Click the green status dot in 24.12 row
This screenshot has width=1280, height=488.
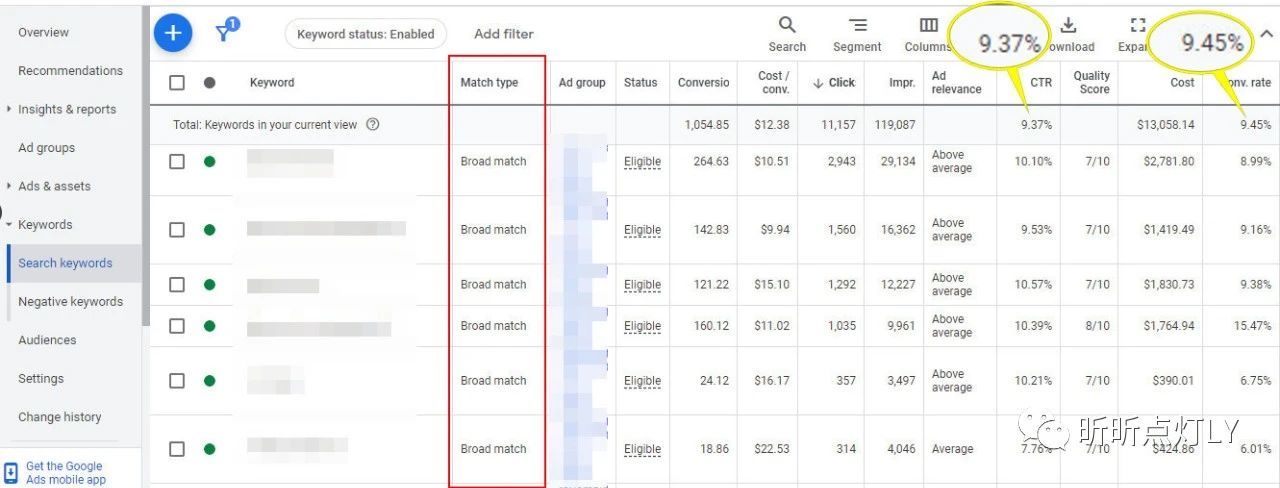pyautogui.click(x=209, y=381)
